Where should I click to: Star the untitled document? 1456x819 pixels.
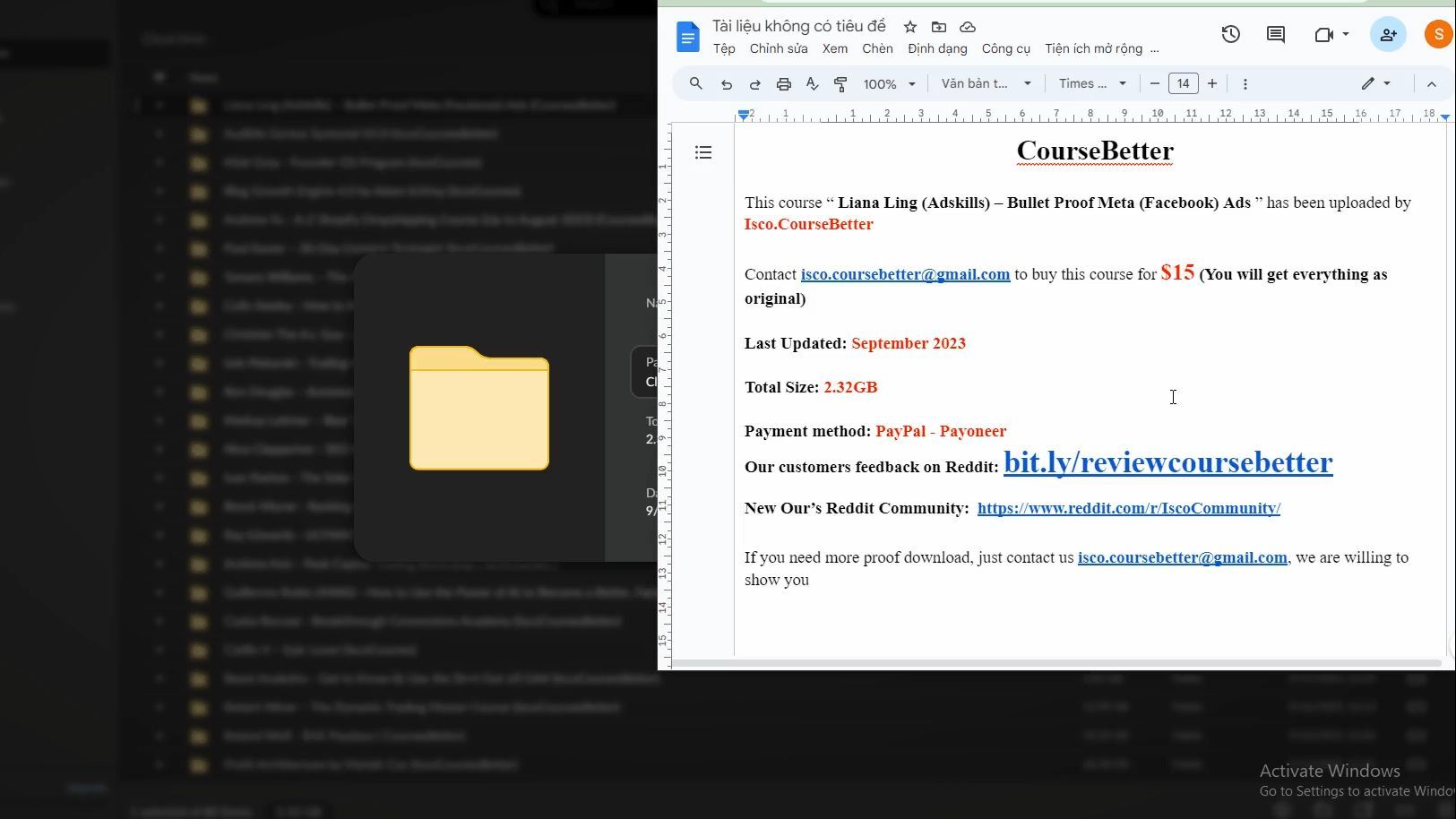pos(910,27)
